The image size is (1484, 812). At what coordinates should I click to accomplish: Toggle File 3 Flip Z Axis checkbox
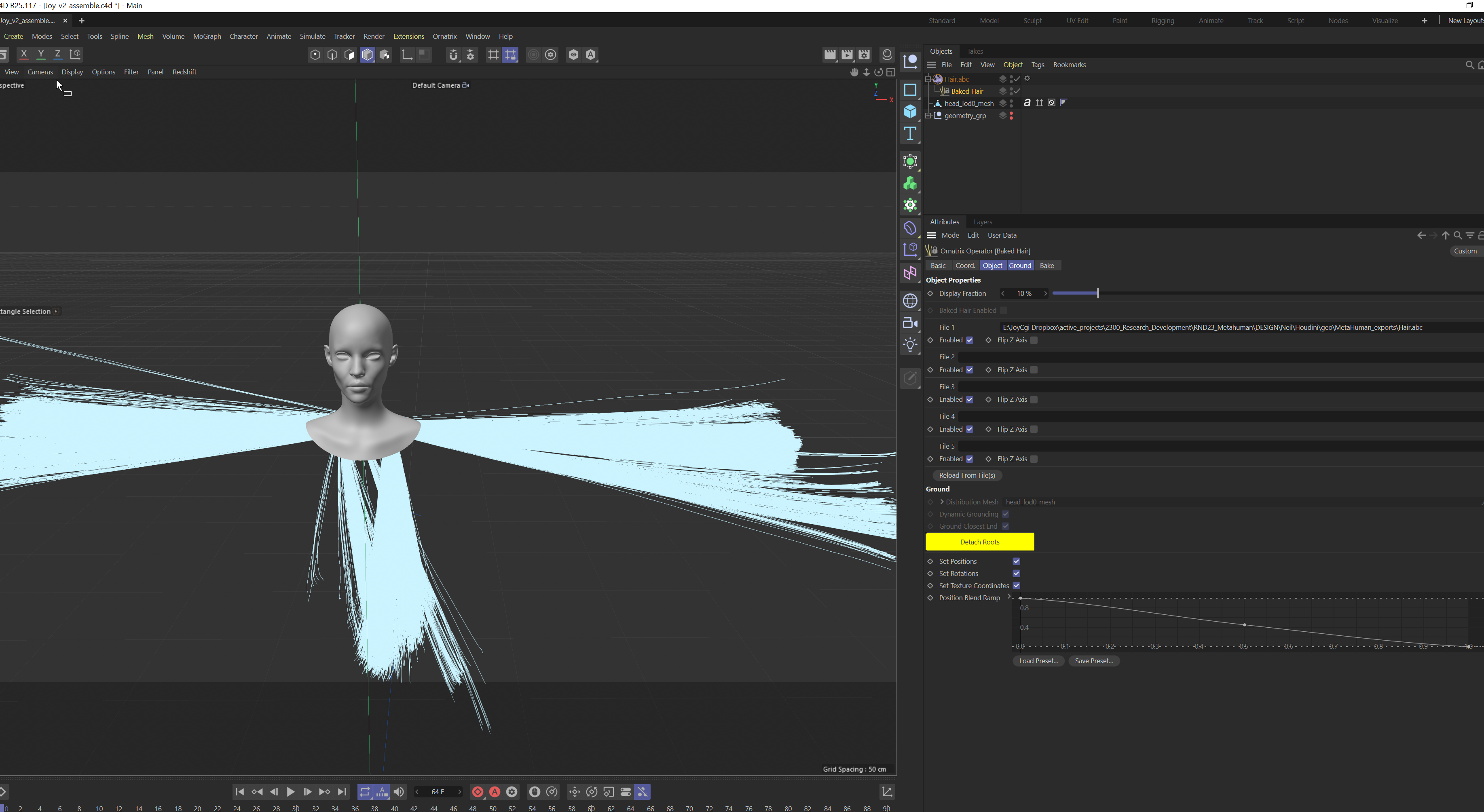click(1034, 400)
